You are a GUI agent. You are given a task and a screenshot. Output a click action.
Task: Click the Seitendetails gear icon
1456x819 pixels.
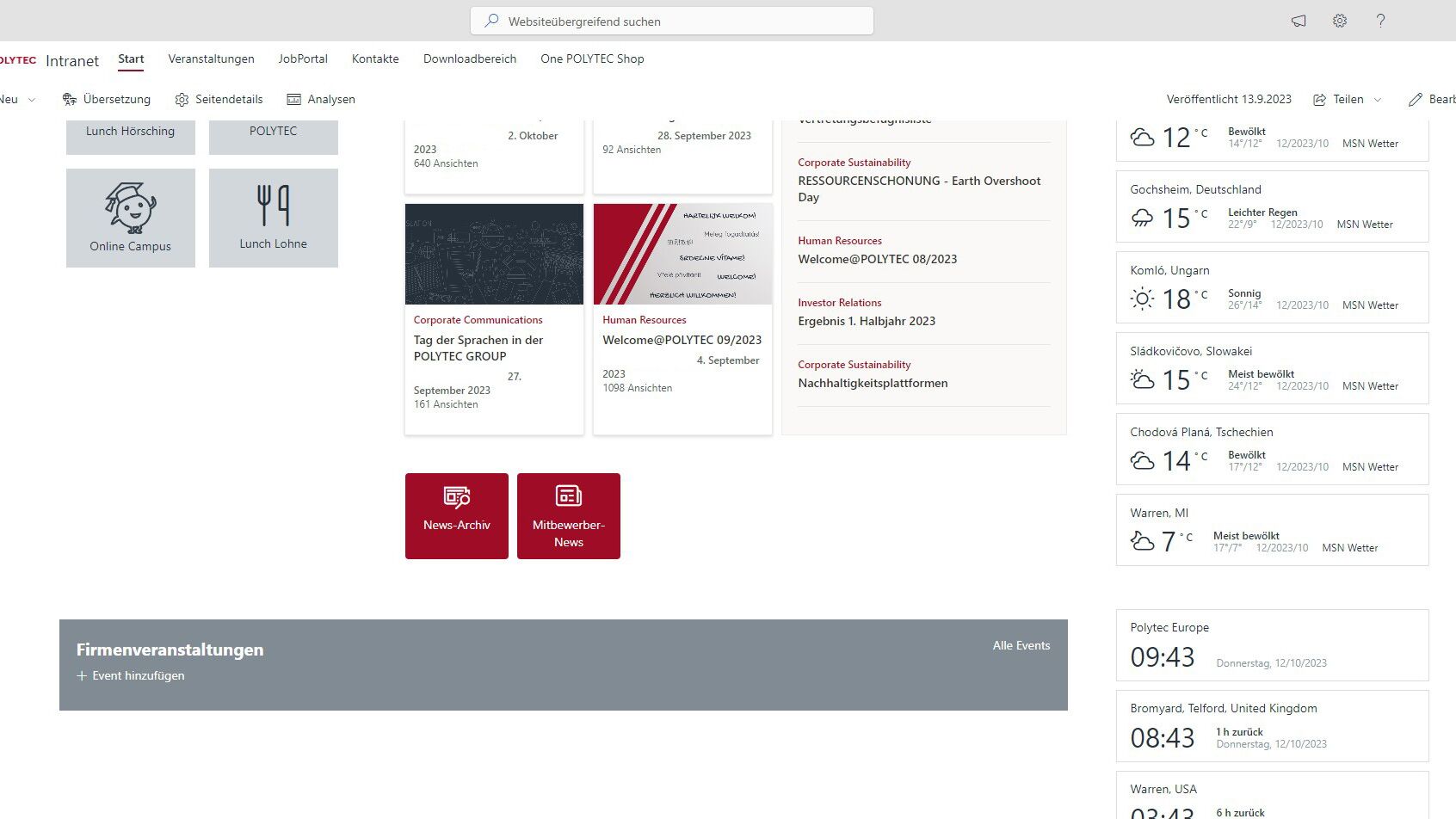(182, 99)
